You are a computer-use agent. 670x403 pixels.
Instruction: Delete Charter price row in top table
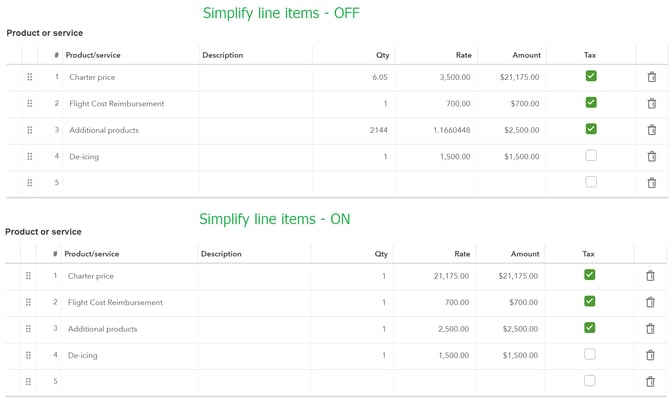[651, 77]
